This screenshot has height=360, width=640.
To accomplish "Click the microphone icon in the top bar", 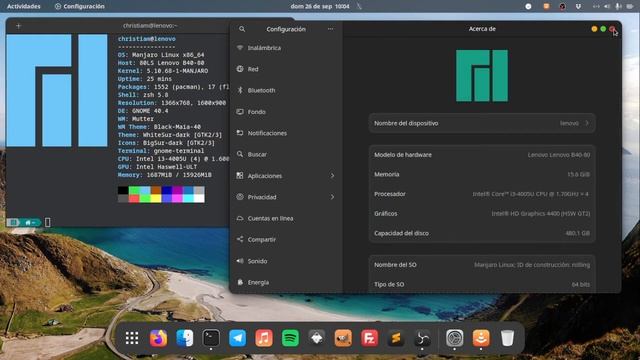I will 618,6.
